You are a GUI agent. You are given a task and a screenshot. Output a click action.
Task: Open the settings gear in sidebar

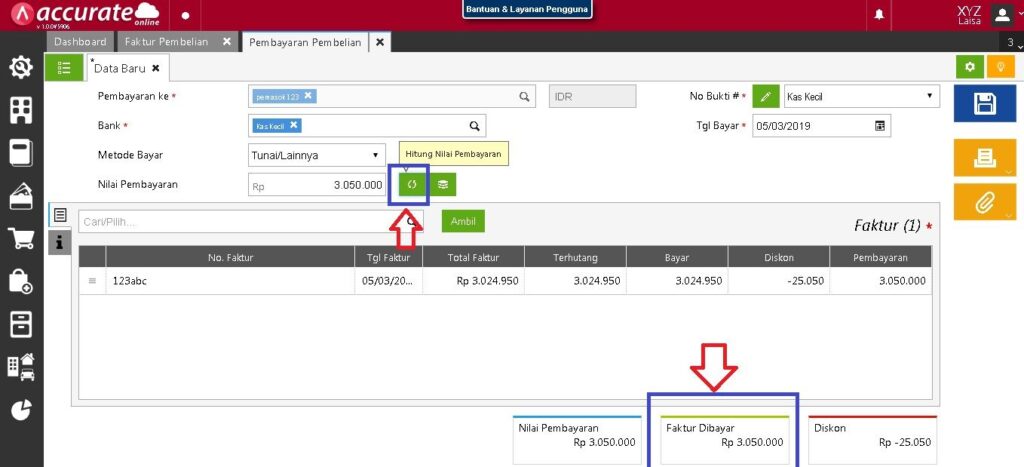pyautogui.click(x=21, y=67)
